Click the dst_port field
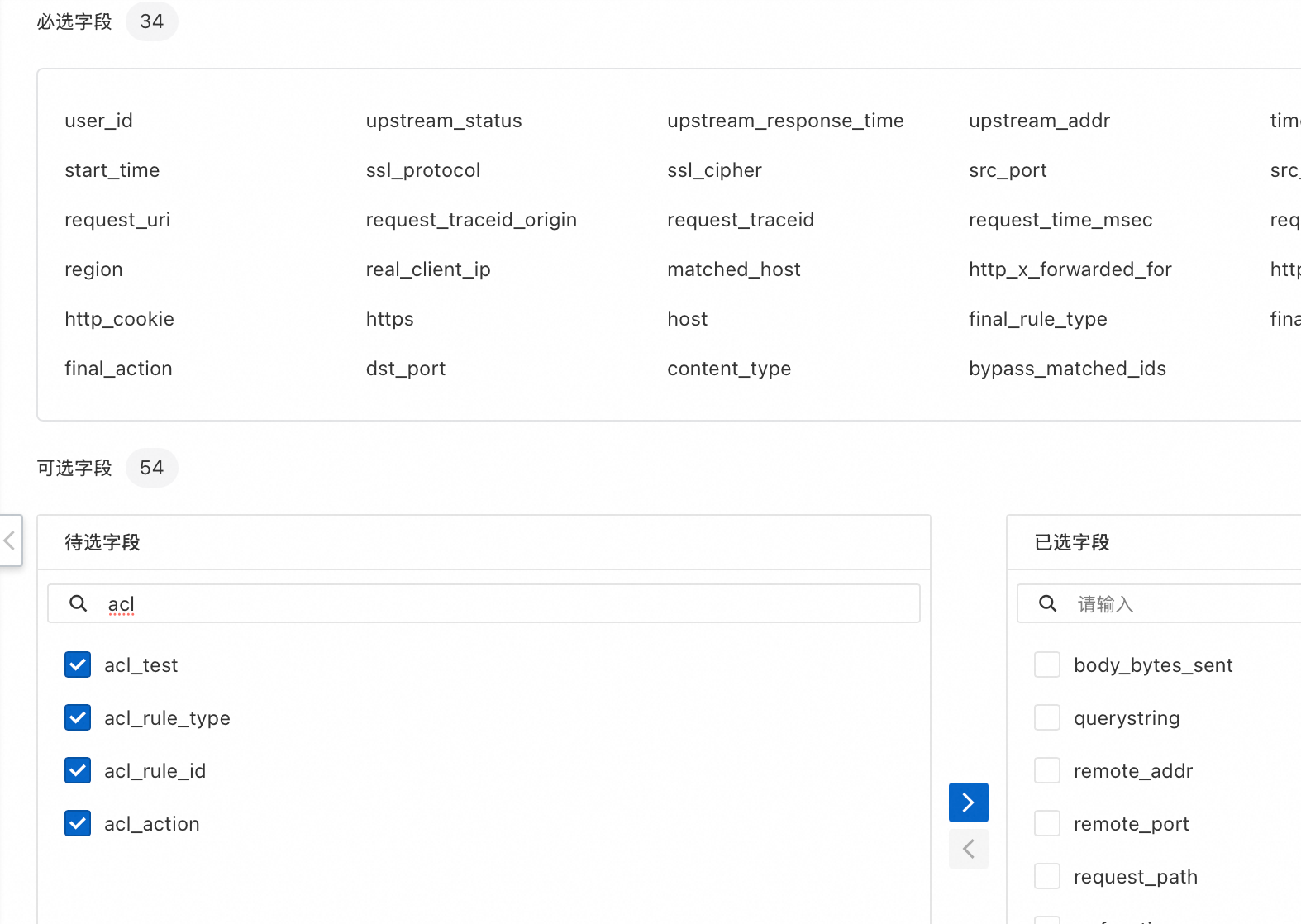Image resolution: width=1301 pixels, height=924 pixels. (406, 369)
